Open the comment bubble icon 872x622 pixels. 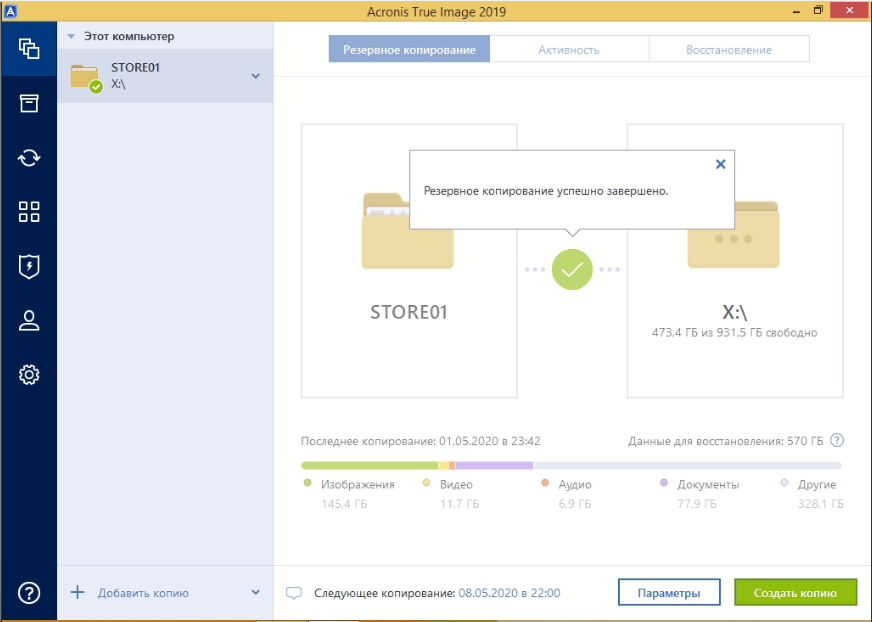point(294,593)
